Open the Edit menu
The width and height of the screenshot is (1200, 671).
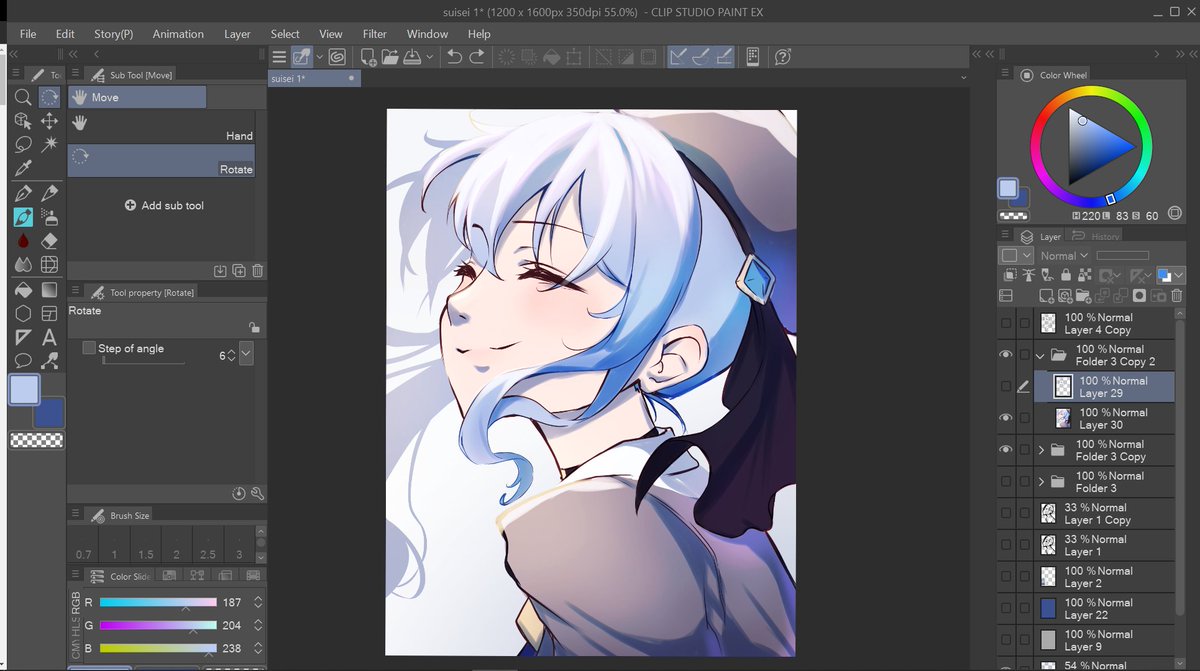coord(65,34)
